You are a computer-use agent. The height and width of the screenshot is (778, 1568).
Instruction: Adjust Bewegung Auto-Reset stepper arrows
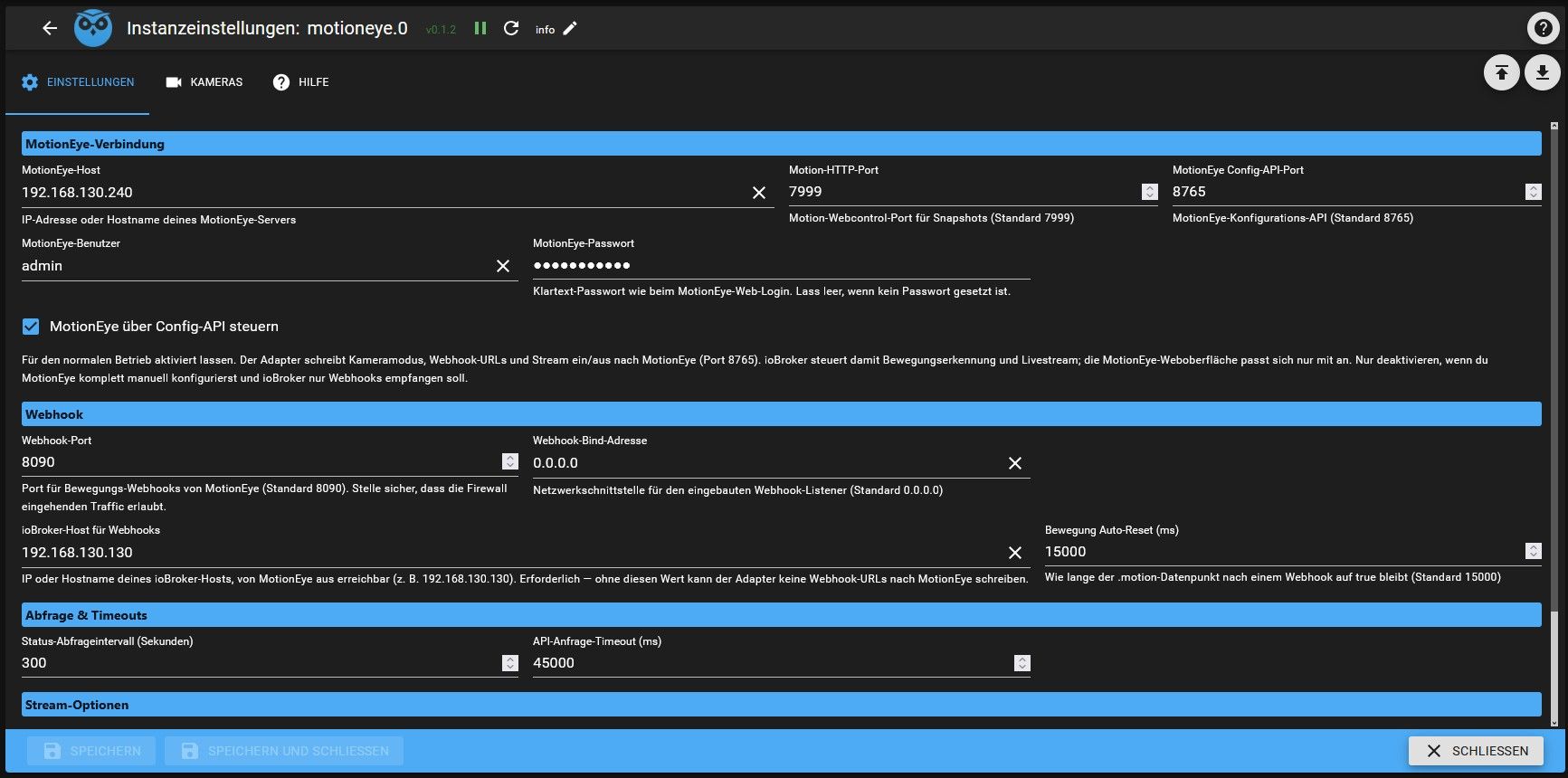(x=1533, y=552)
